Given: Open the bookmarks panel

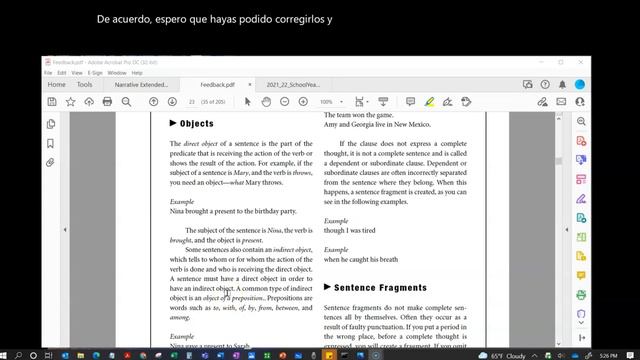Looking at the screenshot, I should (x=50, y=143).
